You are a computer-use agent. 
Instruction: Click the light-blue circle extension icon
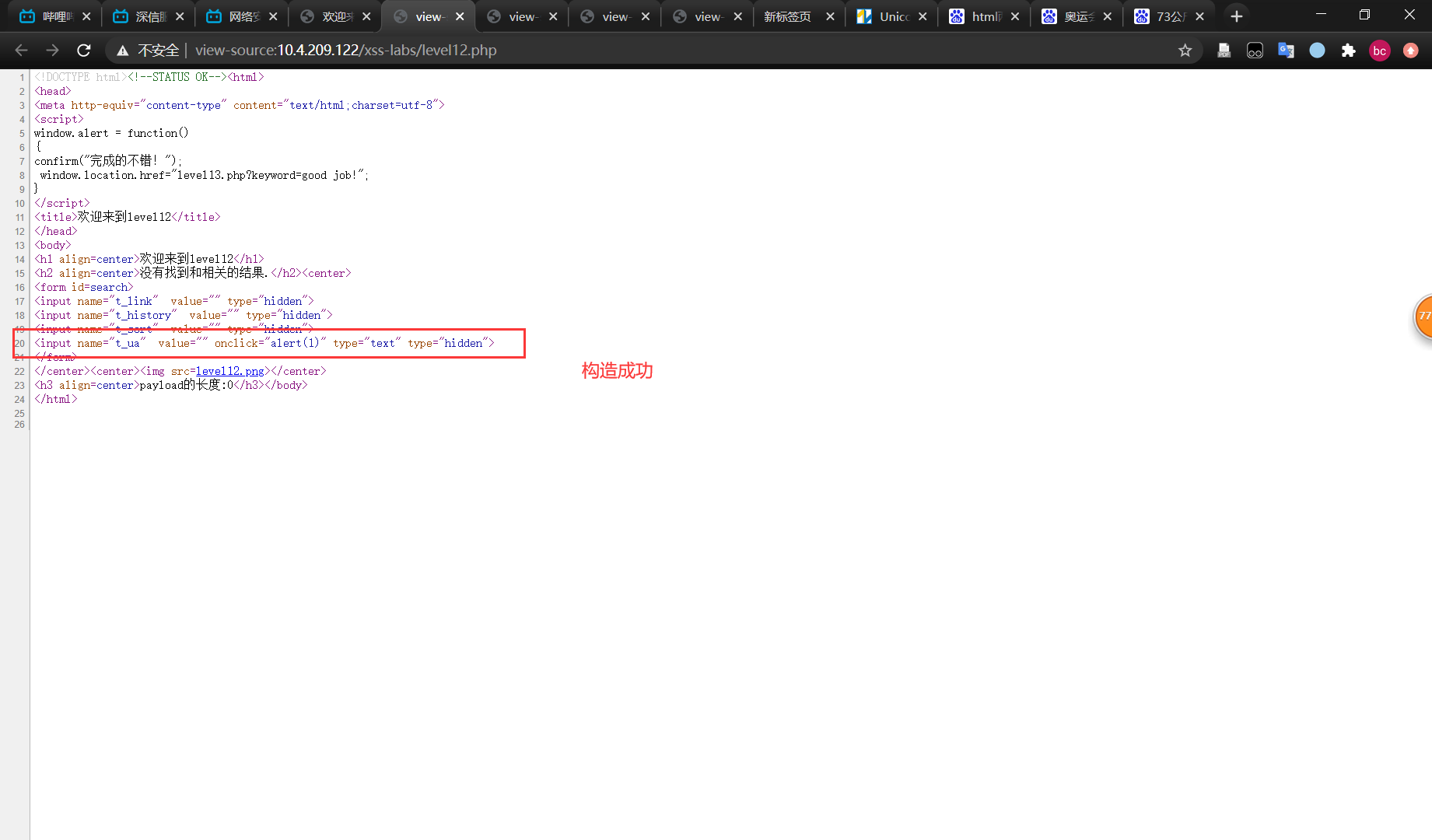tap(1317, 51)
